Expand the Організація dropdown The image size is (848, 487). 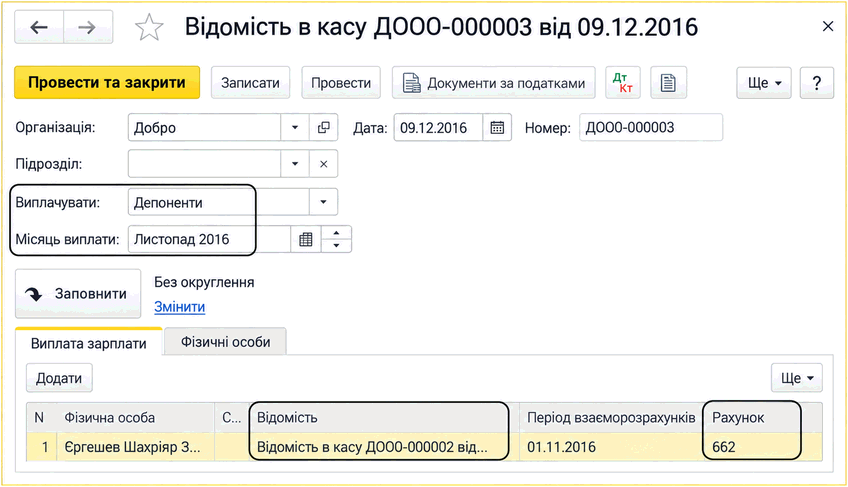295,128
